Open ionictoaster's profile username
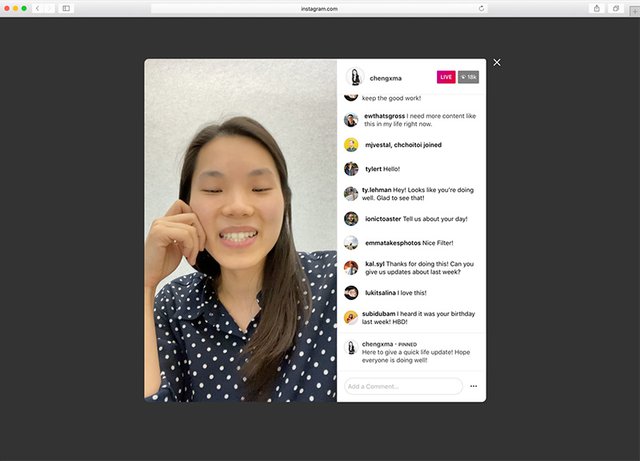This screenshot has width=640, height=461. pyautogui.click(x=386, y=219)
